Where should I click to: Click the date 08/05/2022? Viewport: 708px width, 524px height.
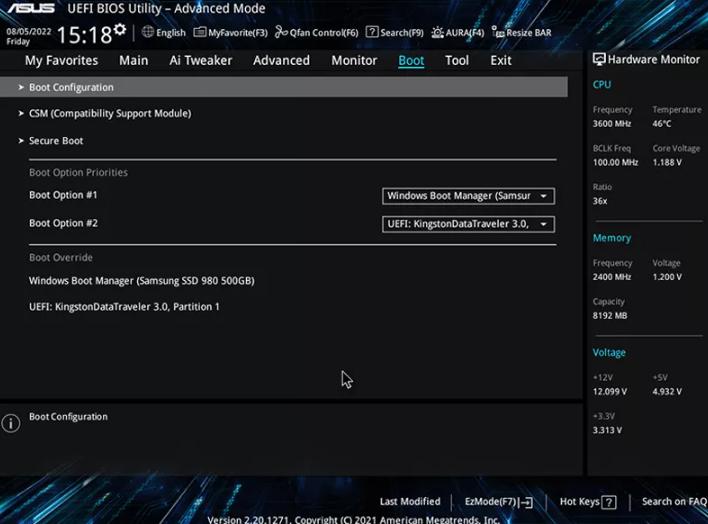pyautogui.click(x=28, y=31)
